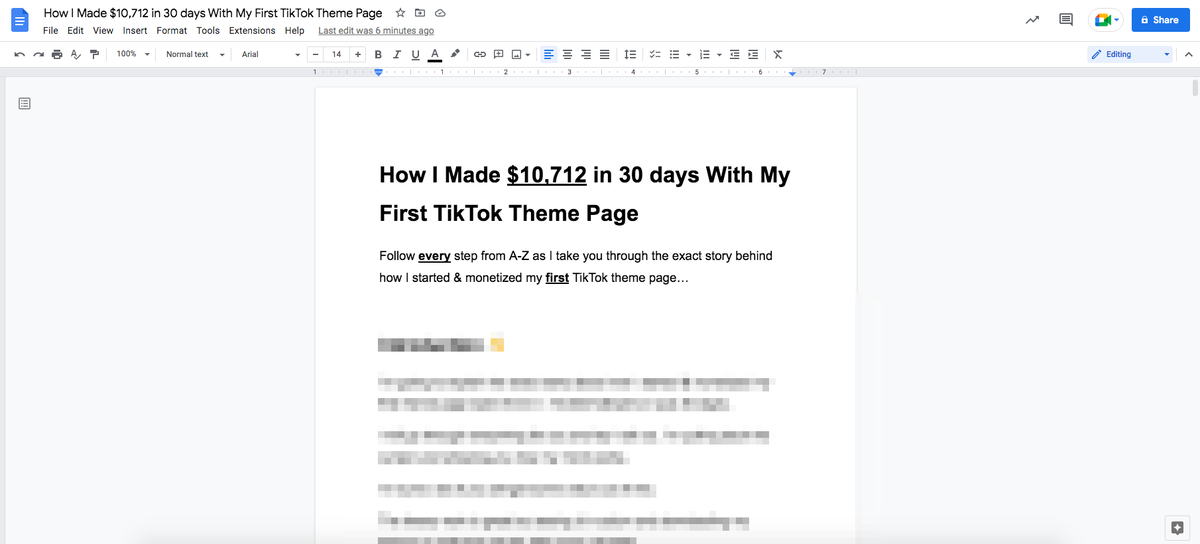Open the File menu
This screenshot has height=544, width=1200.
pos(50,31)
